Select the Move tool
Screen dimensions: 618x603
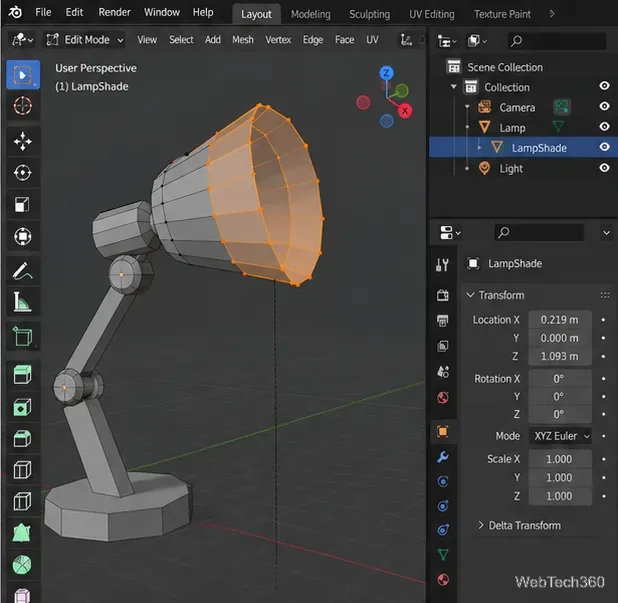(x=23, y=141)
